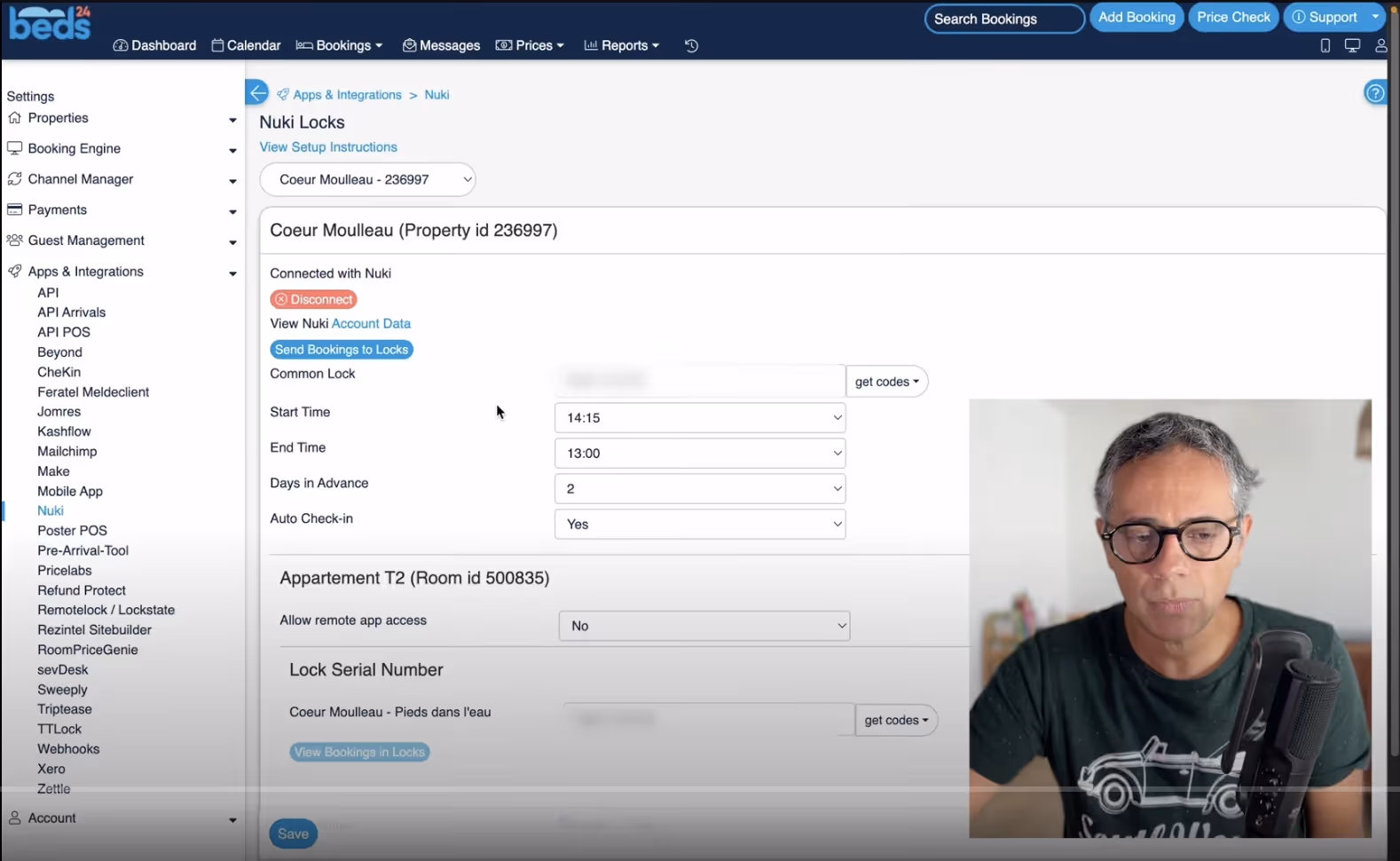The width and height of the screenshot is (1400, 861).
Task: Open the API sidebar item
Action: coord(48,293)
